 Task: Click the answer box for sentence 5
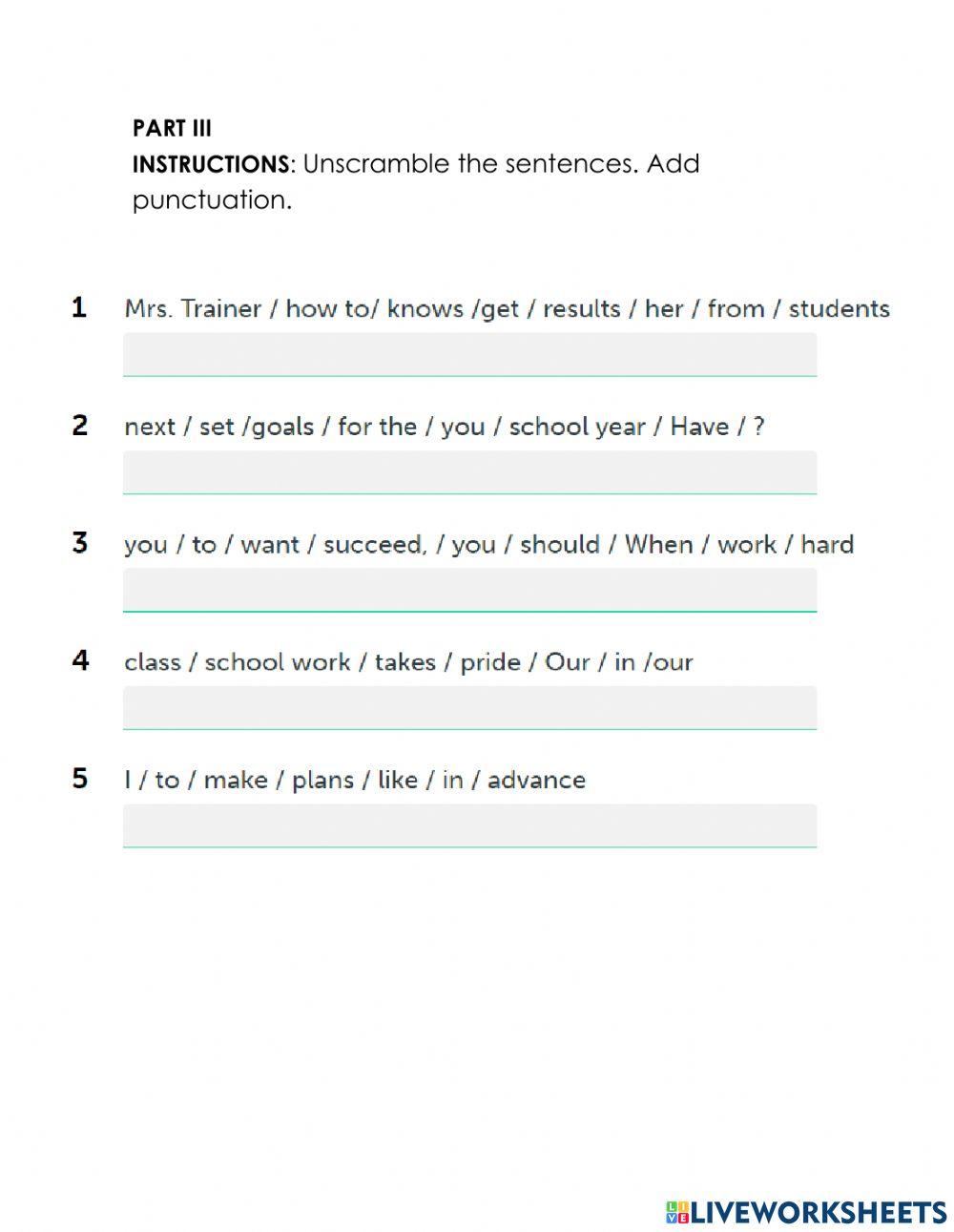pyautogui.click(x=469, y=825)
